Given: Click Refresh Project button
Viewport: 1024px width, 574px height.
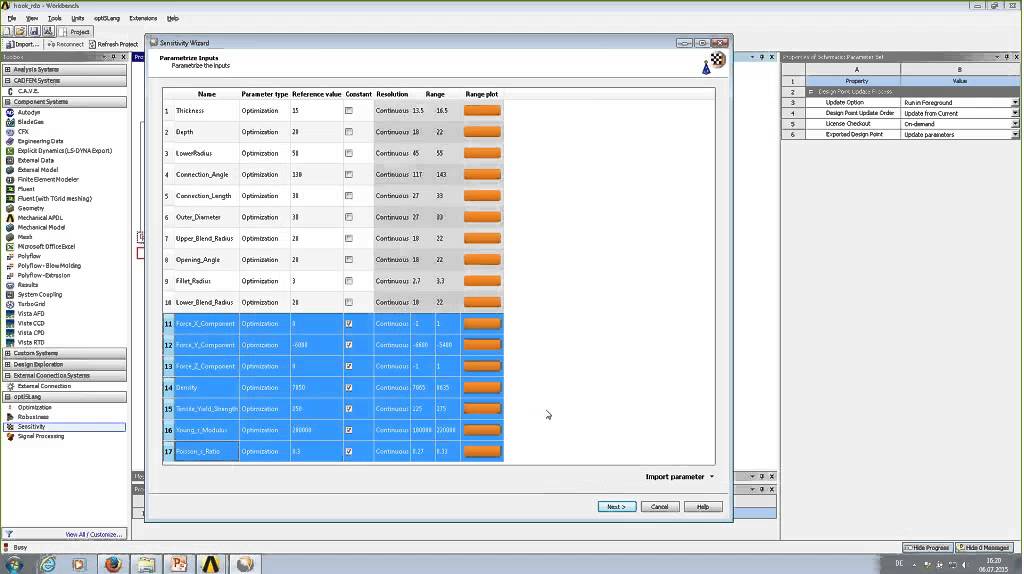Looking at the screenshot, I should pos(113,44).
